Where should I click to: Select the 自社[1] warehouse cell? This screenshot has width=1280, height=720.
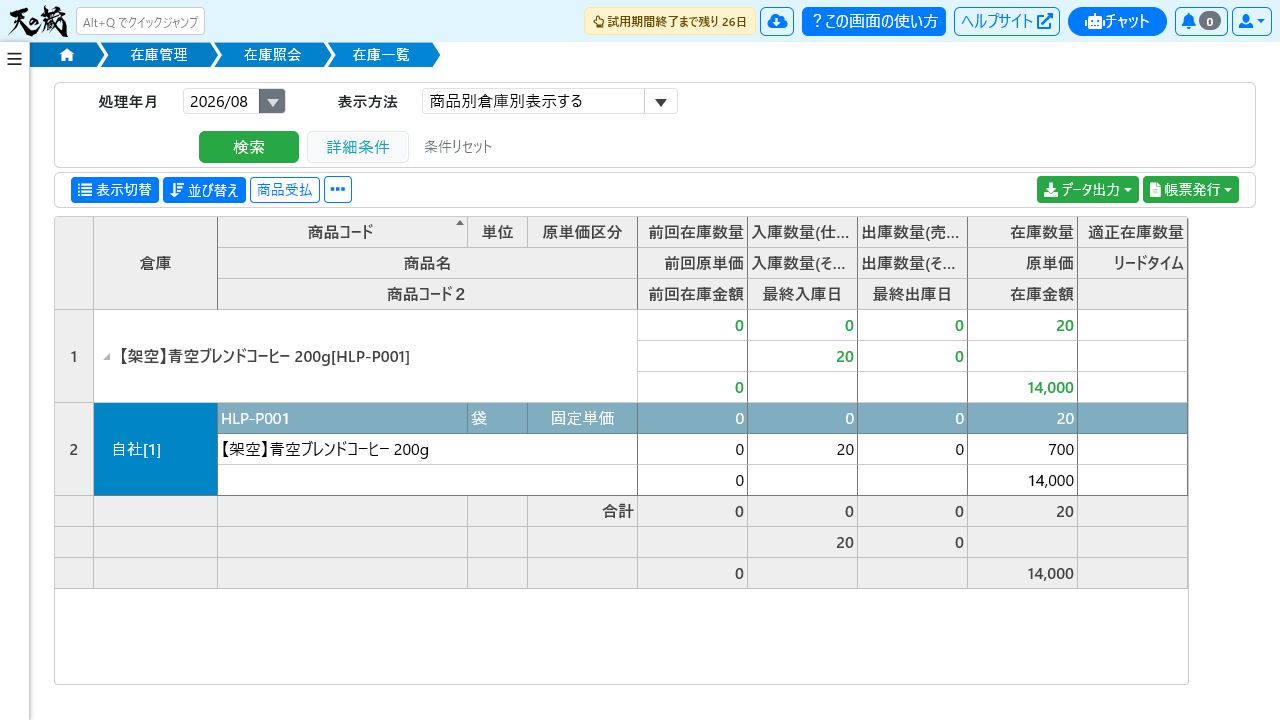(155, 449)
